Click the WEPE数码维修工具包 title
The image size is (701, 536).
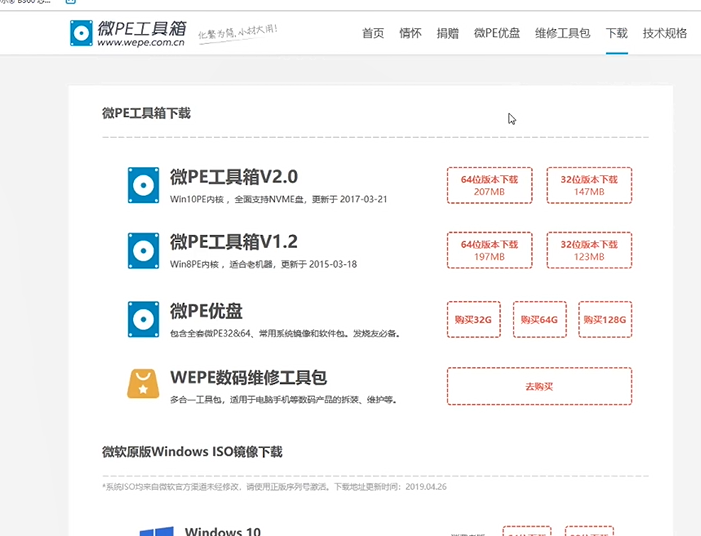click(x=249, y=377)
